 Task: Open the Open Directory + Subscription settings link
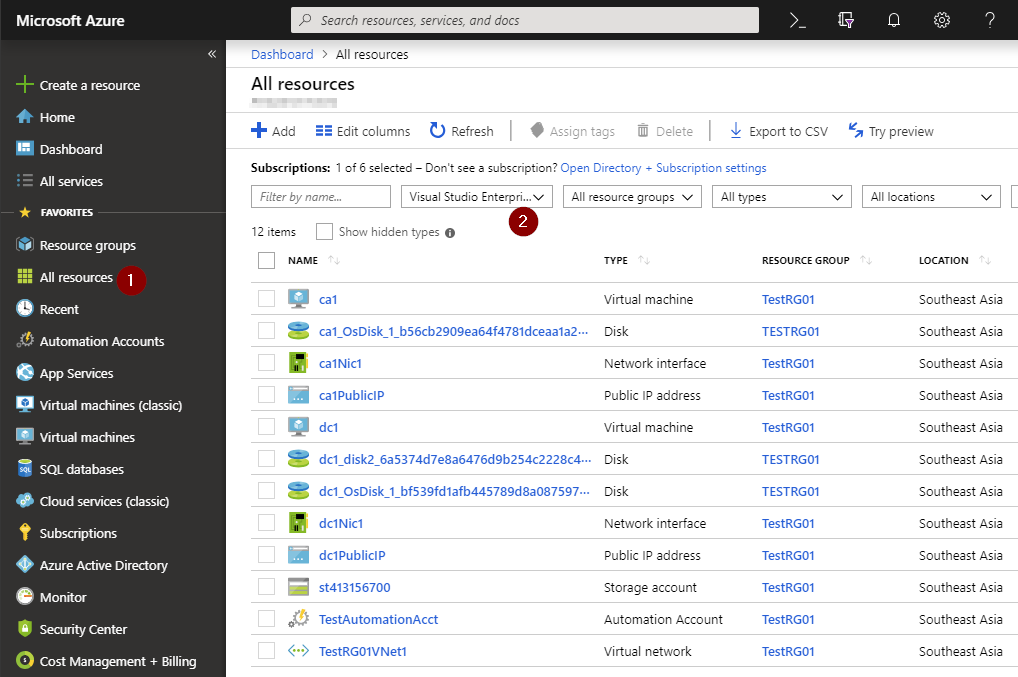pos(663,168)
